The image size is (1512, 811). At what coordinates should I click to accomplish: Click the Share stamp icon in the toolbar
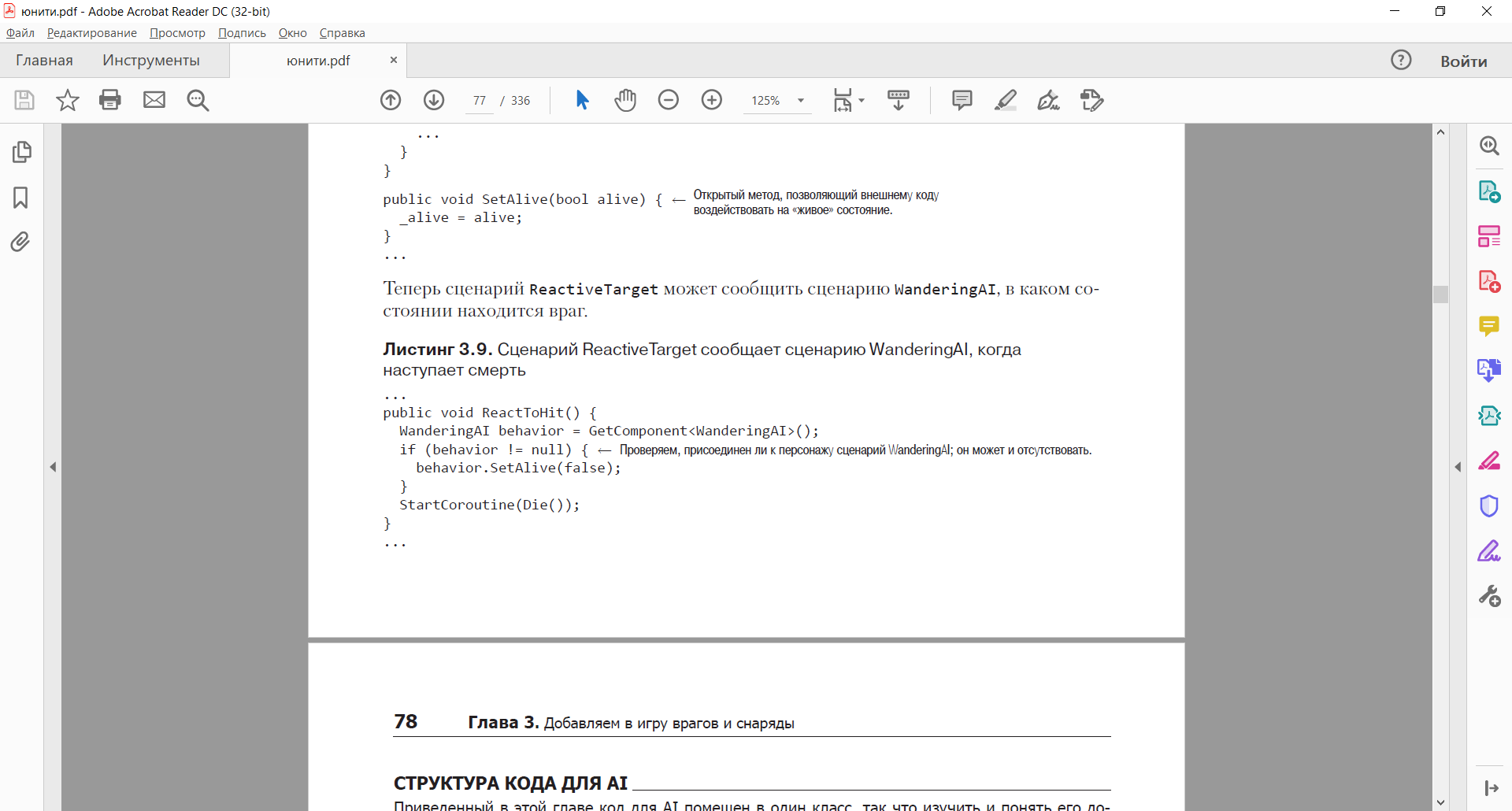[1092, 100]
